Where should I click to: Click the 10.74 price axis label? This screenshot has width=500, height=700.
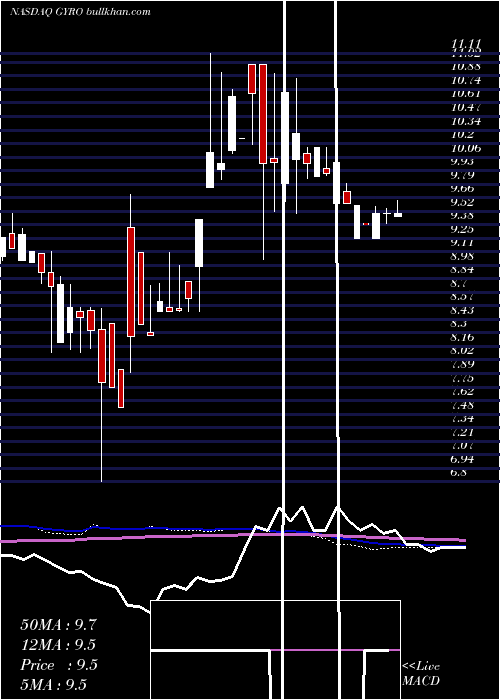point(466,80)
